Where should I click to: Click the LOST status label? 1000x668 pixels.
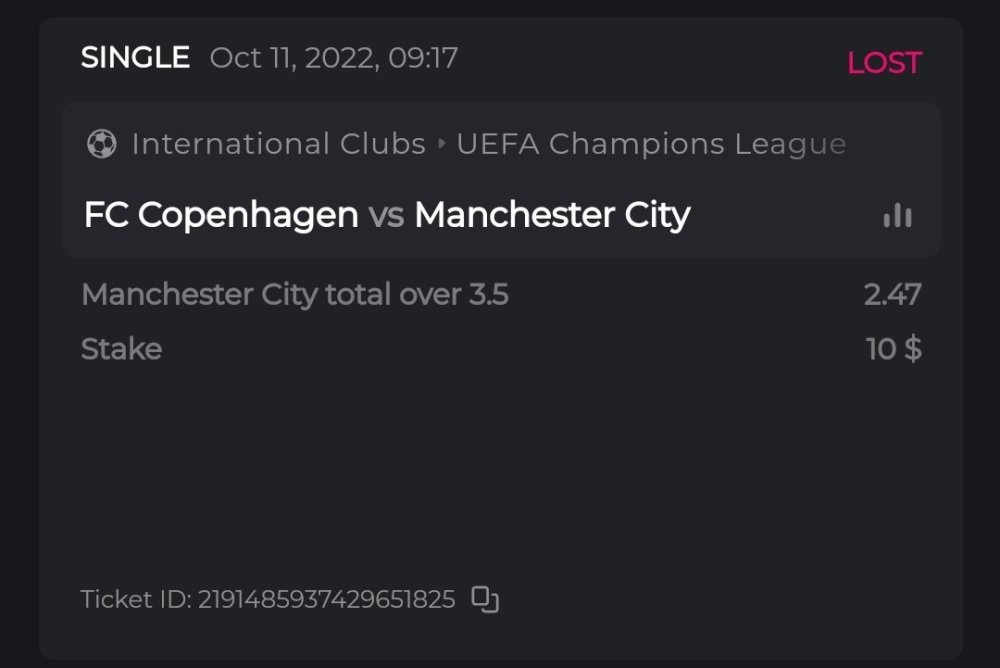click(x=884, y=63)
